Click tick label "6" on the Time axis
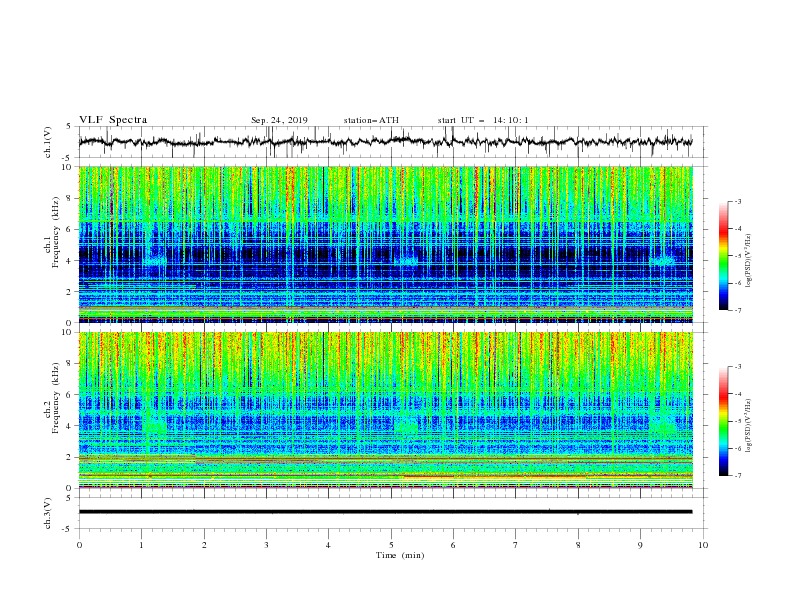The height and width of the screenshot is (612, 792). click(x=453, y=545)
